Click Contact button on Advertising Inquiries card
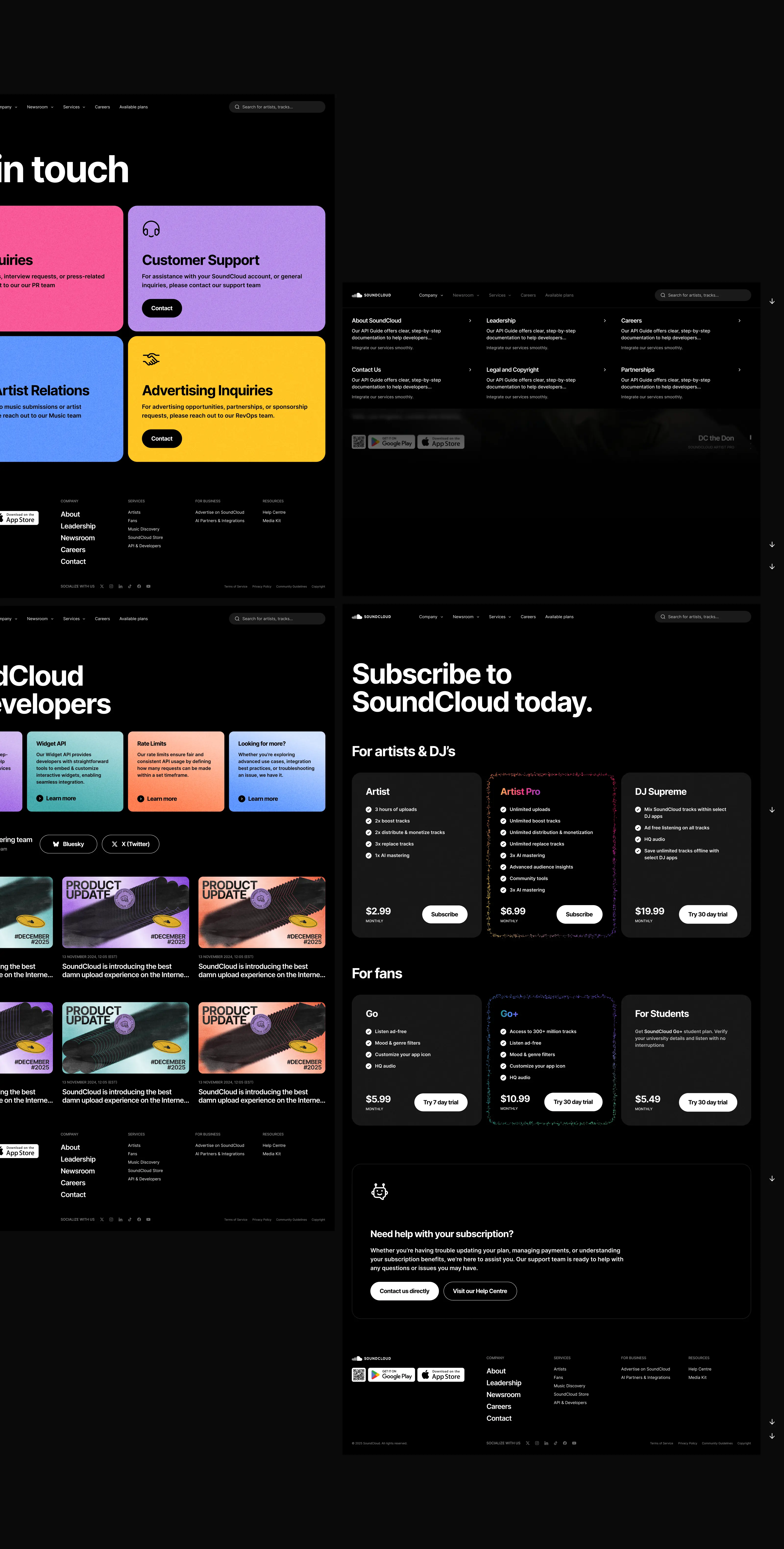The image size is (784, 1549). [x=162, y=438]
